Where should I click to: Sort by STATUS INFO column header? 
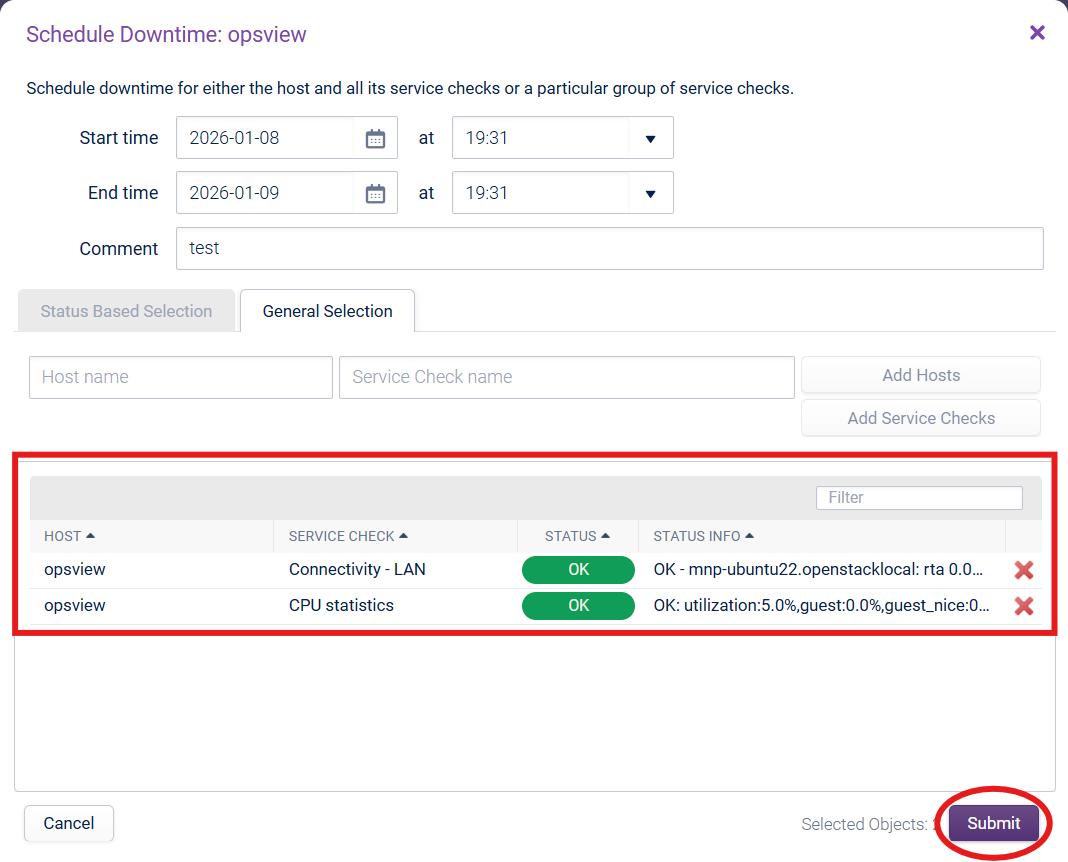(x=703, y=536)
